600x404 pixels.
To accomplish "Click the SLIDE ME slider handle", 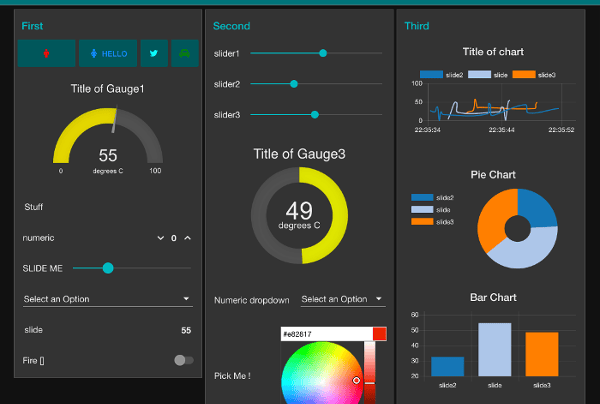I will pos(108,268).
